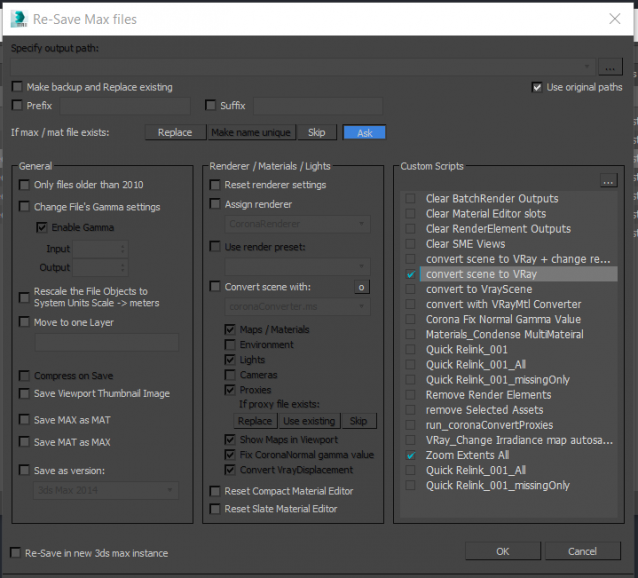Toggle the Proxies checkbox

pos(230,390)
